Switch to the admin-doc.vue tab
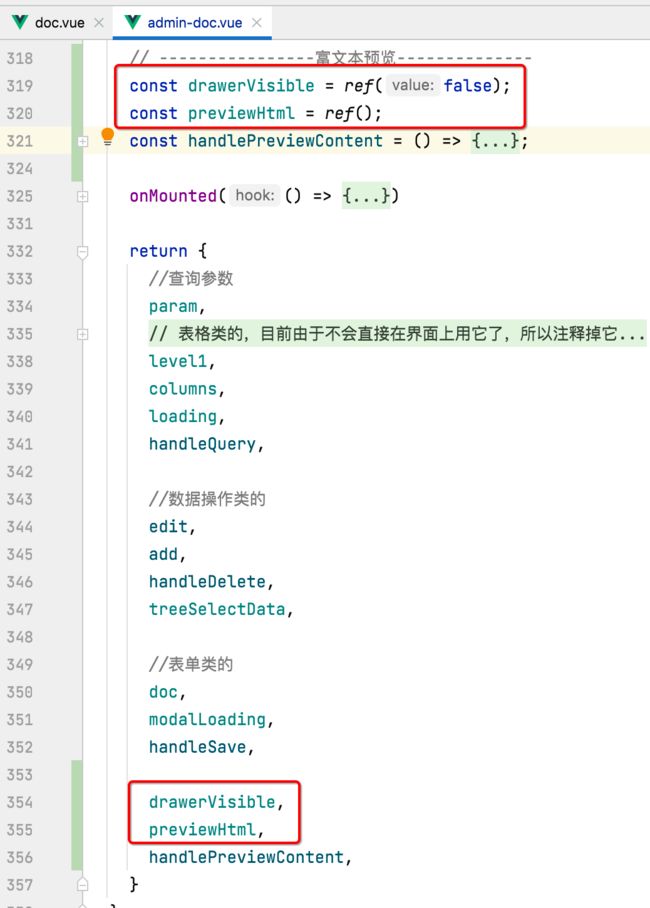Screen dimensions: 650x908 coord(195,23)
